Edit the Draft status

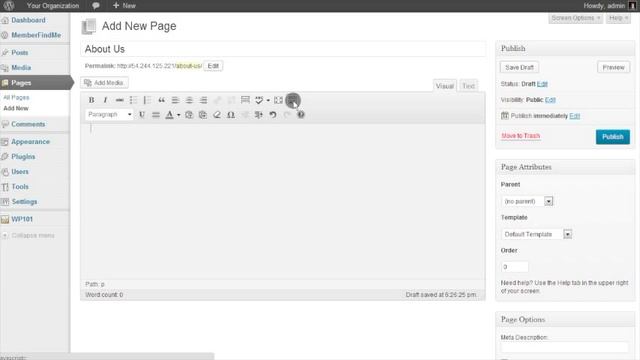tap(542, 84)
